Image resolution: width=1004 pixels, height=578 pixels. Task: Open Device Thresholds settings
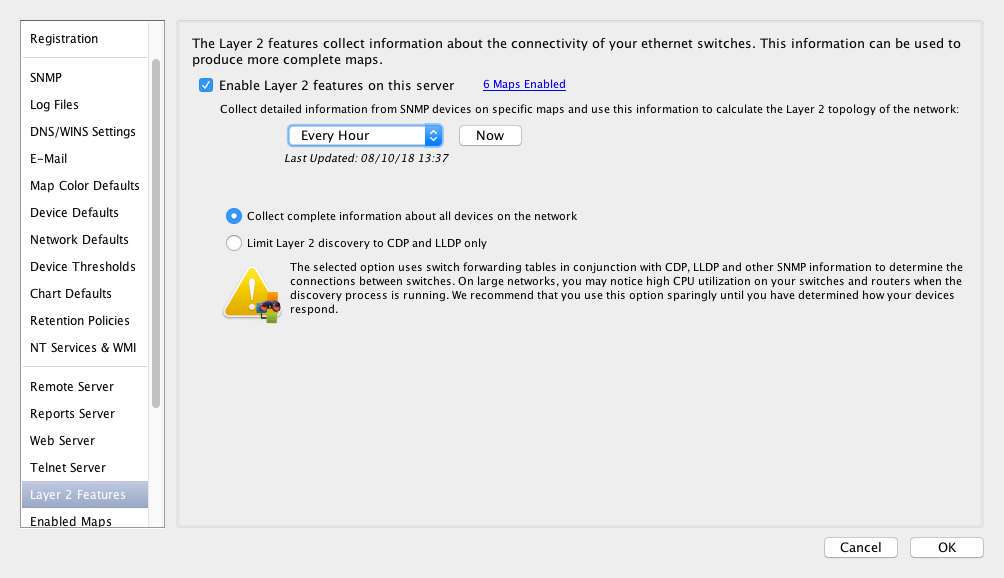(x=83, y=267)
